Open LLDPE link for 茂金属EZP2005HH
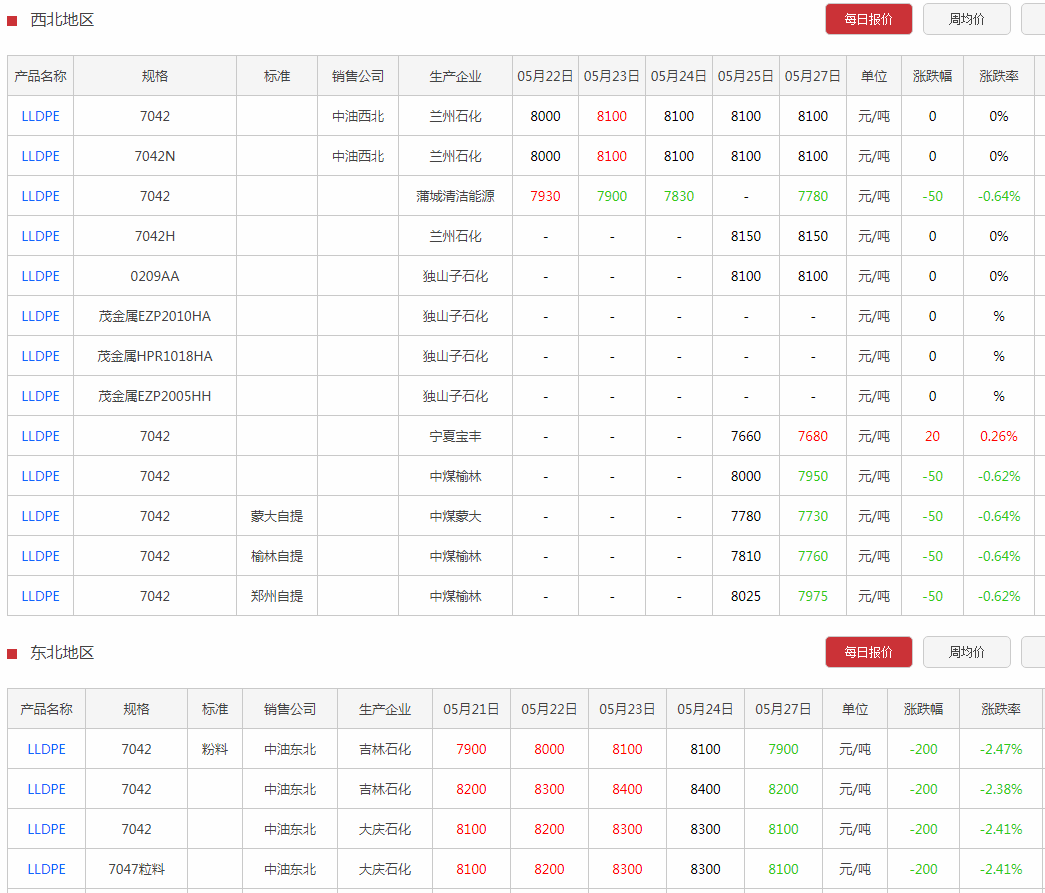The image size is (1045, 893). 41,396
